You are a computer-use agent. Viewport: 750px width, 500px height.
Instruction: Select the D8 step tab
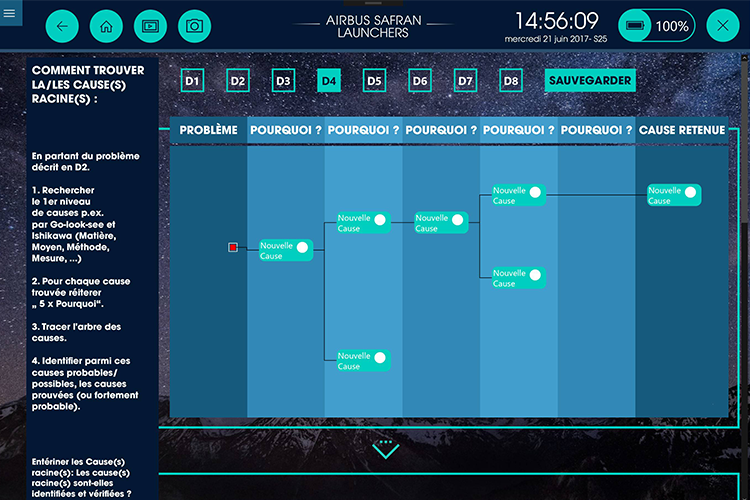[511, 81]
